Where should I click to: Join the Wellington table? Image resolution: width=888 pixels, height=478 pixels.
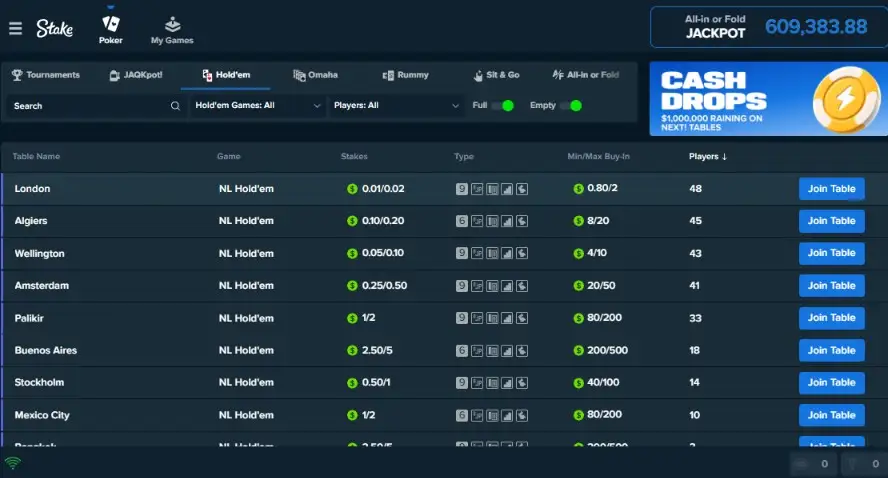click(x=831, y=253)
